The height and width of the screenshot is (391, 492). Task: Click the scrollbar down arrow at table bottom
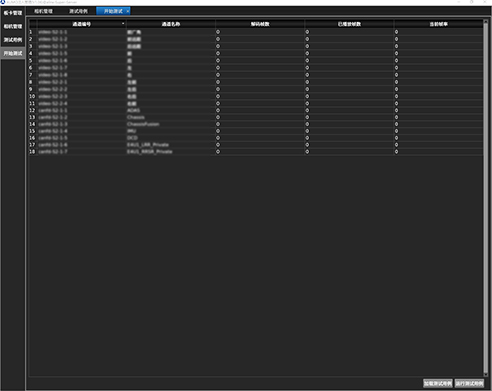click(485, 374)
